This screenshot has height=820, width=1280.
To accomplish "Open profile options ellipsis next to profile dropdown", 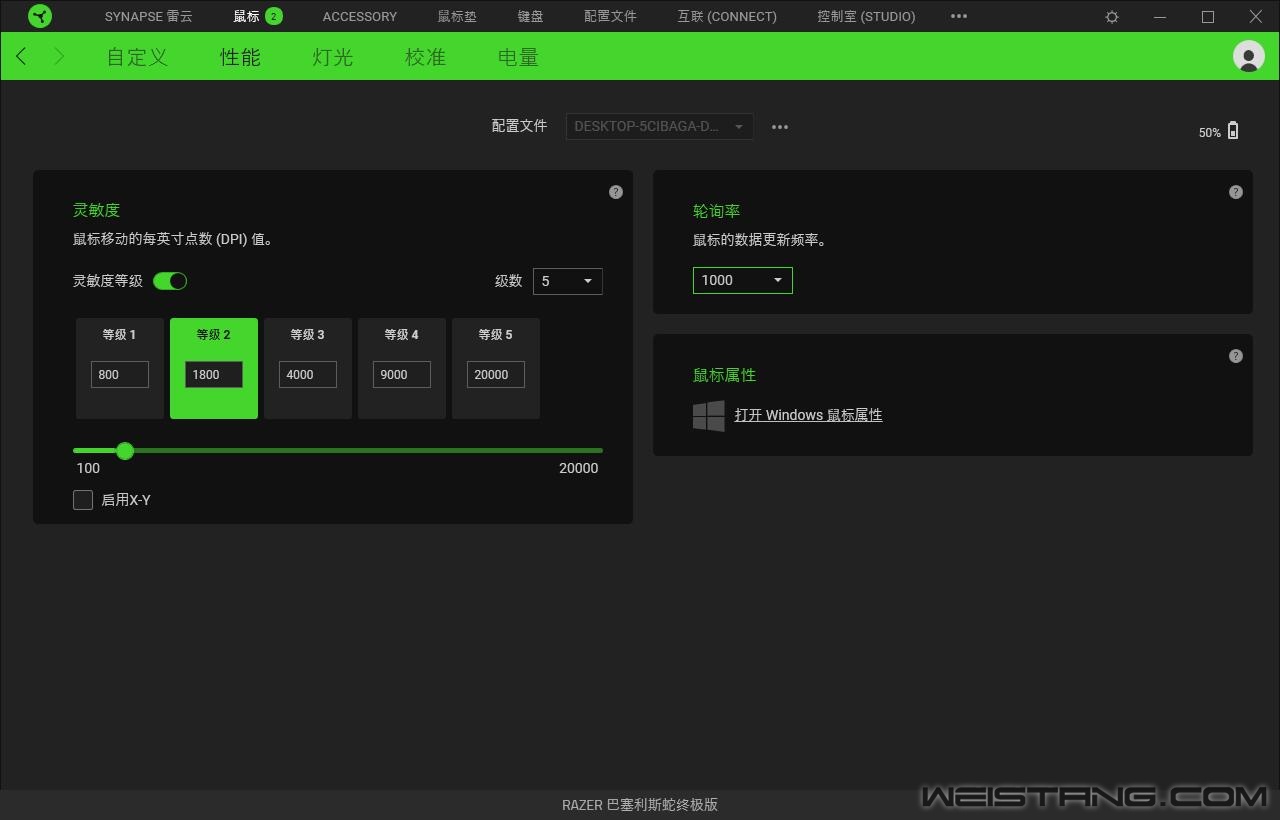I will click(x=780, y=127).
